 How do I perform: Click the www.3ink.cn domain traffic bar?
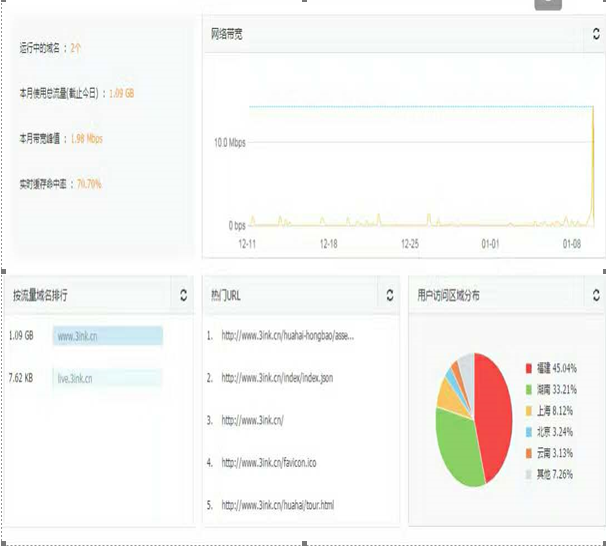108,336
